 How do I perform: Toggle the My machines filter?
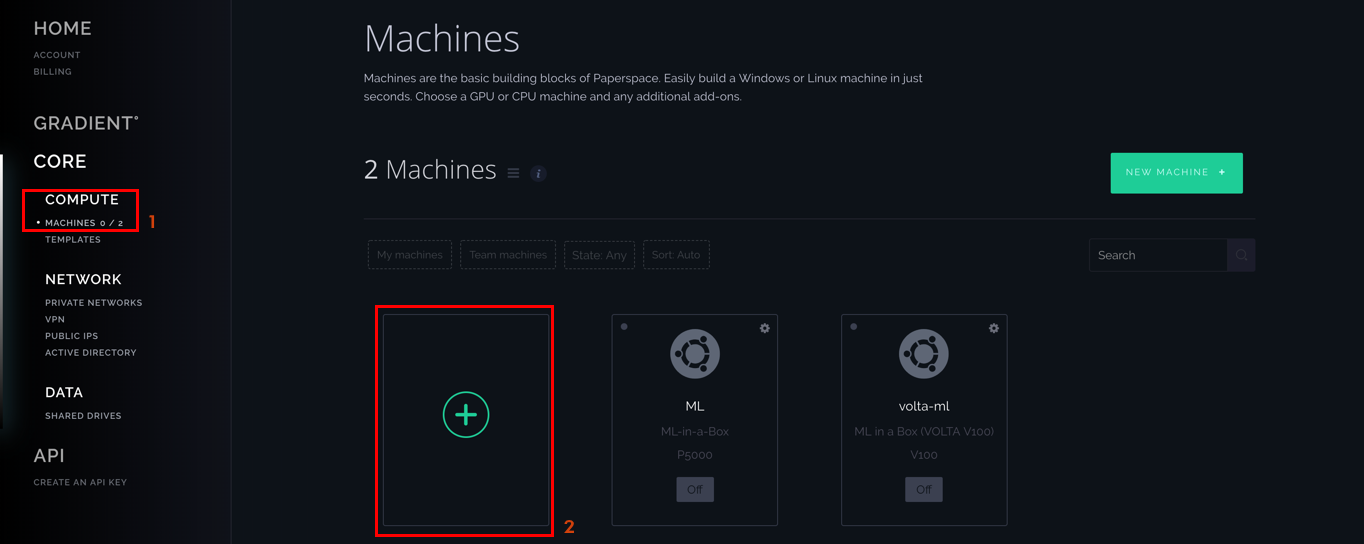(410, 255)
